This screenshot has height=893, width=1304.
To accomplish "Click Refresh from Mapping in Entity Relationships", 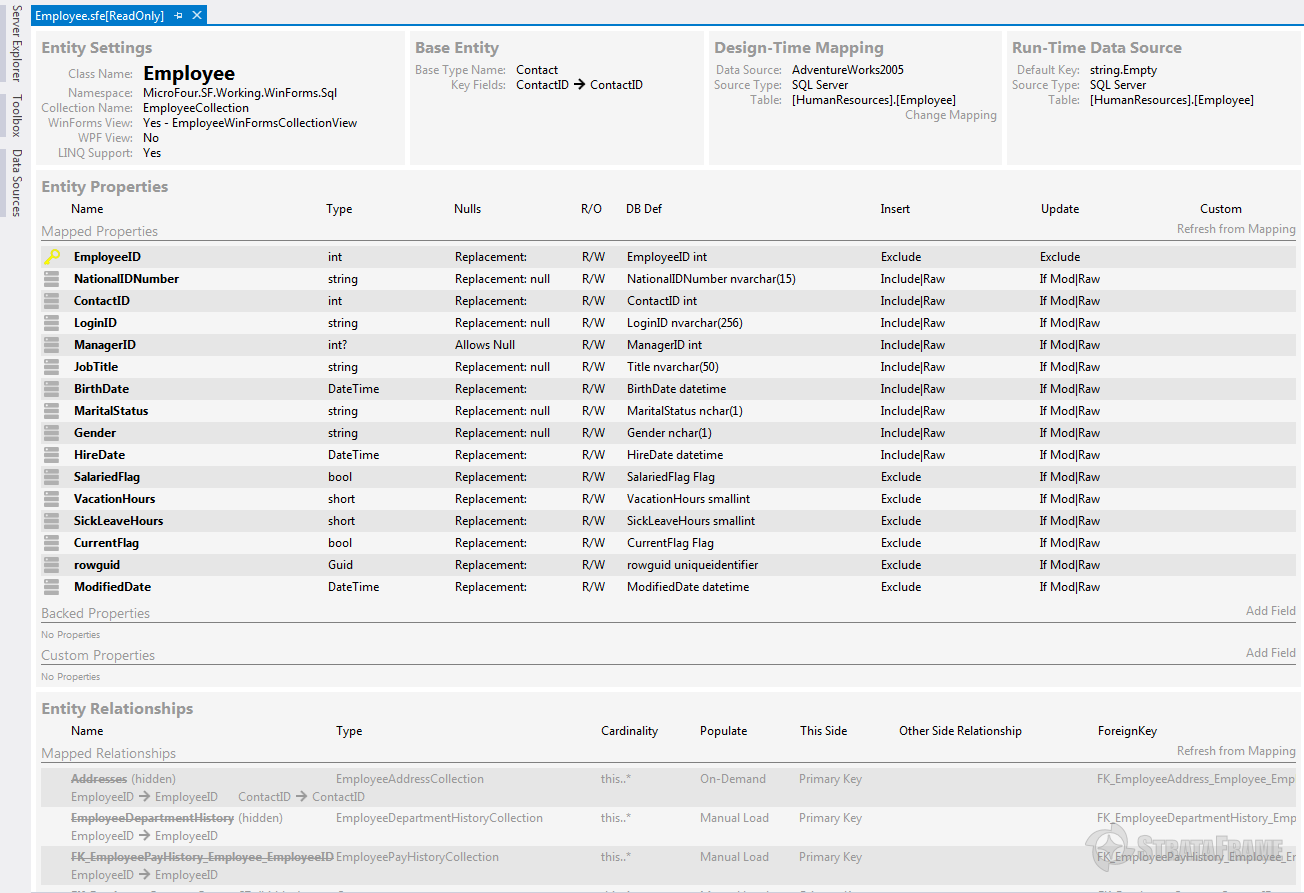I will [x=1235, y=751].
